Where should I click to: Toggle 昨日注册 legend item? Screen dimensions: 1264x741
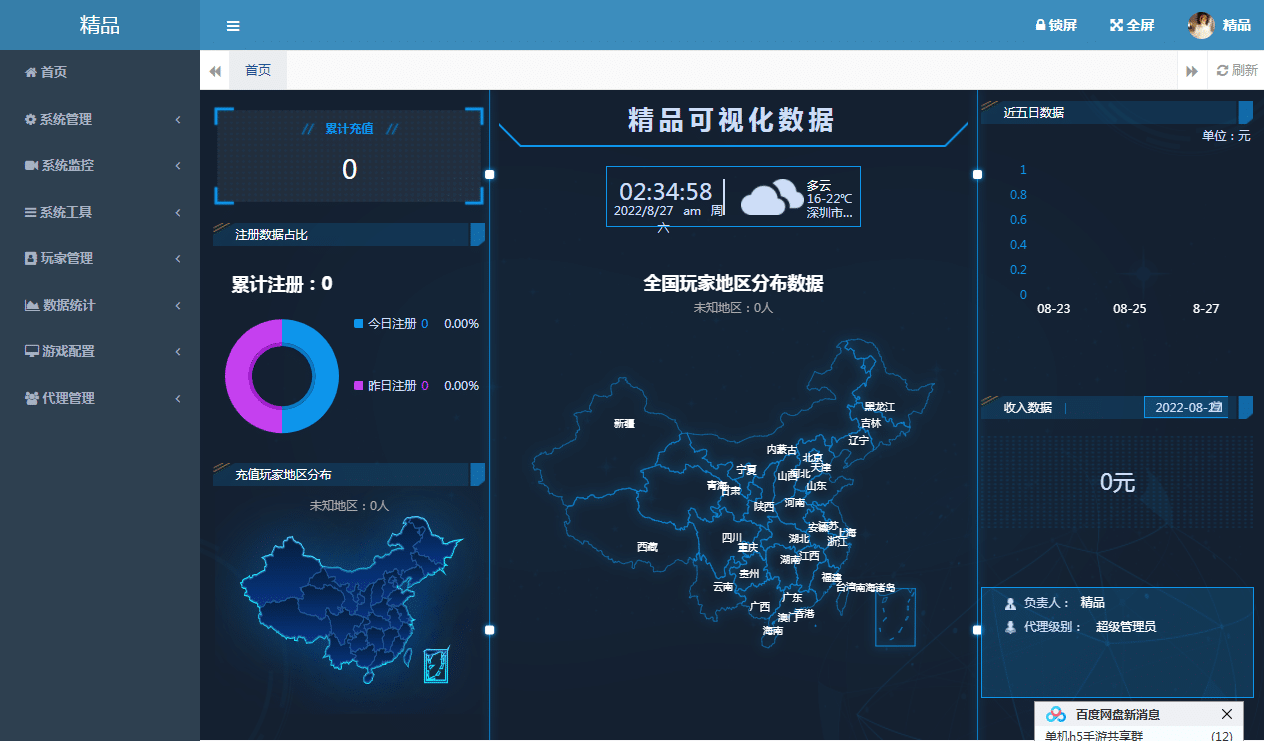(390, 386)
